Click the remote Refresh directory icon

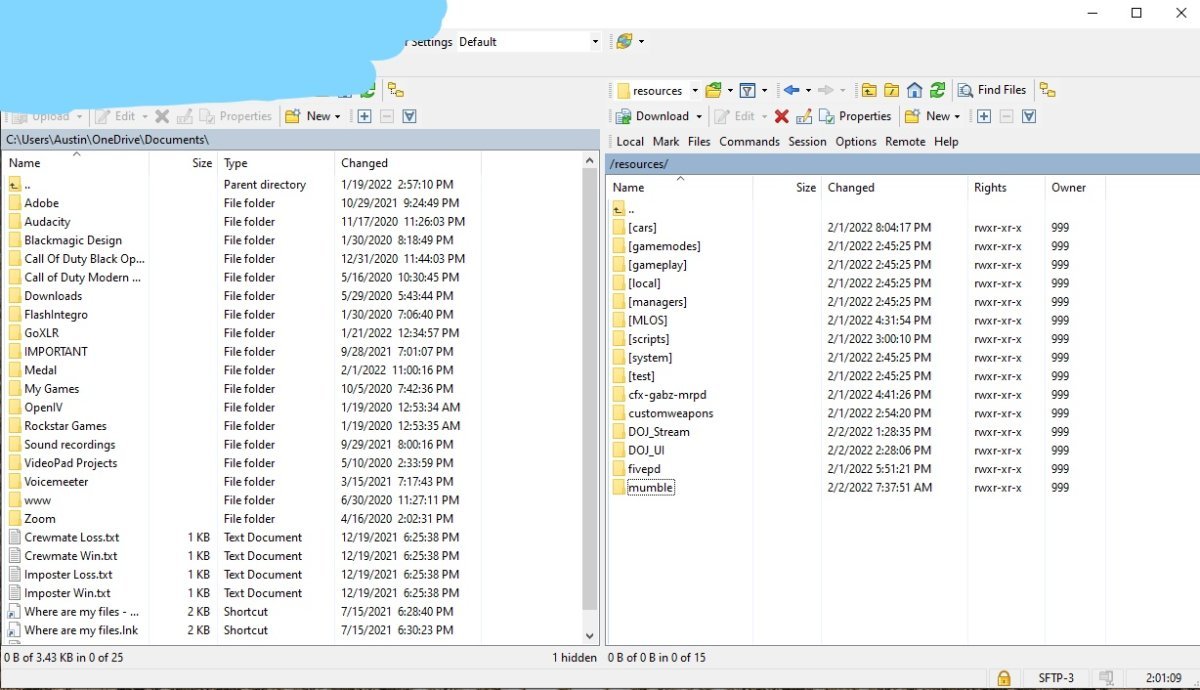(x=937, y=90)
